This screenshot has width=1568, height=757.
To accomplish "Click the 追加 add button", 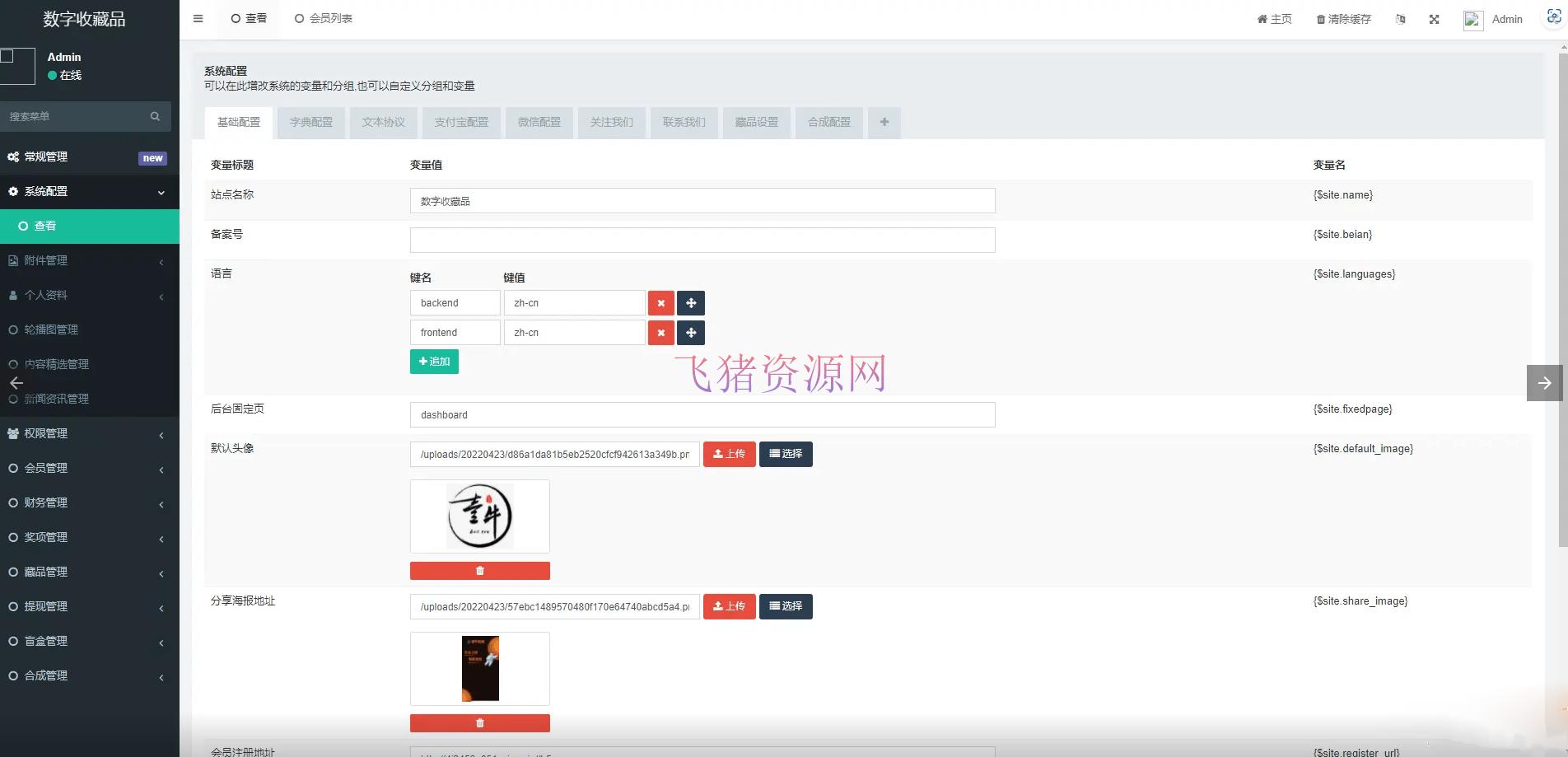I will (434, 362).
